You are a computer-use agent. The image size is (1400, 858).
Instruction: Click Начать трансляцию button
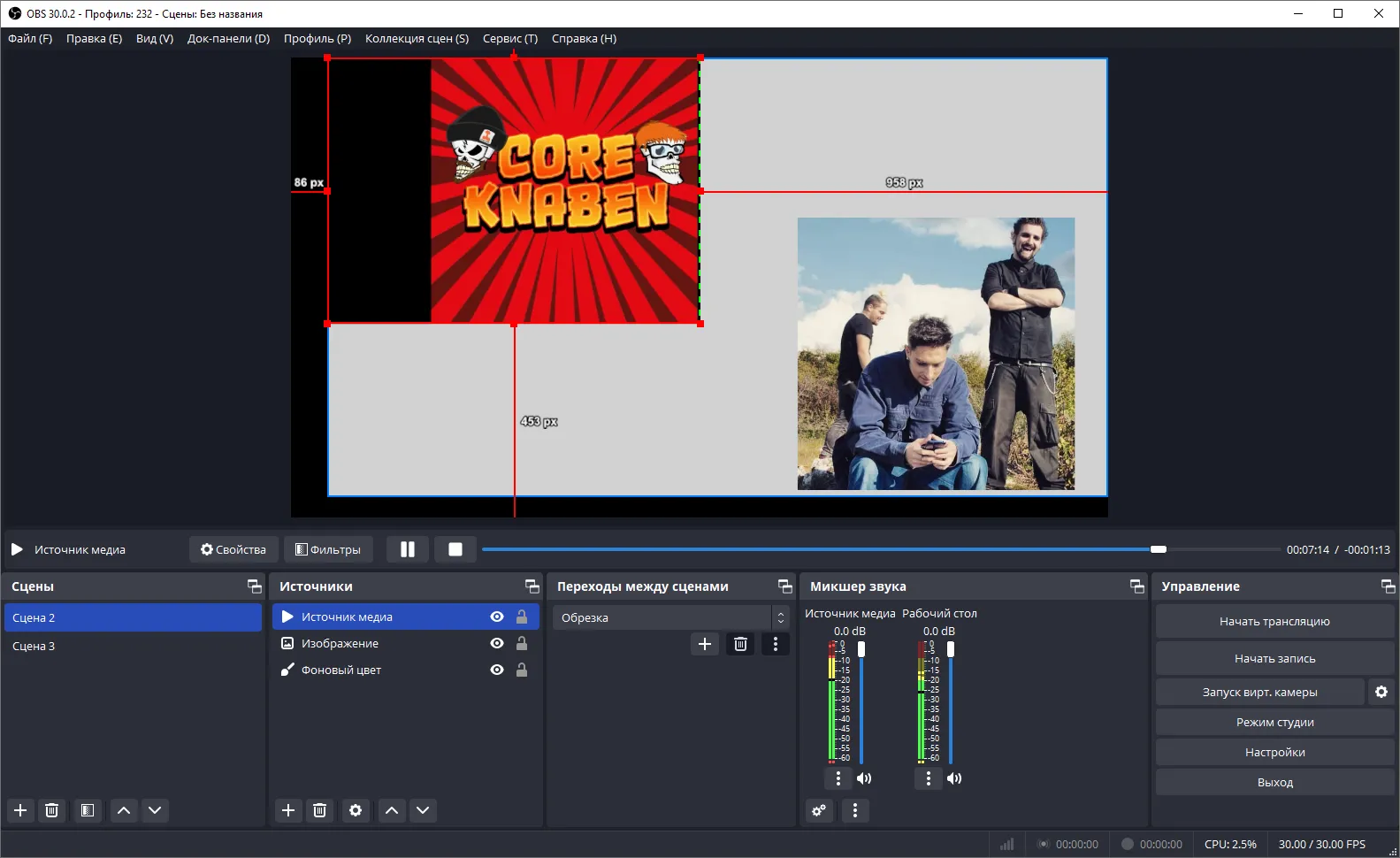point(1274,621)
